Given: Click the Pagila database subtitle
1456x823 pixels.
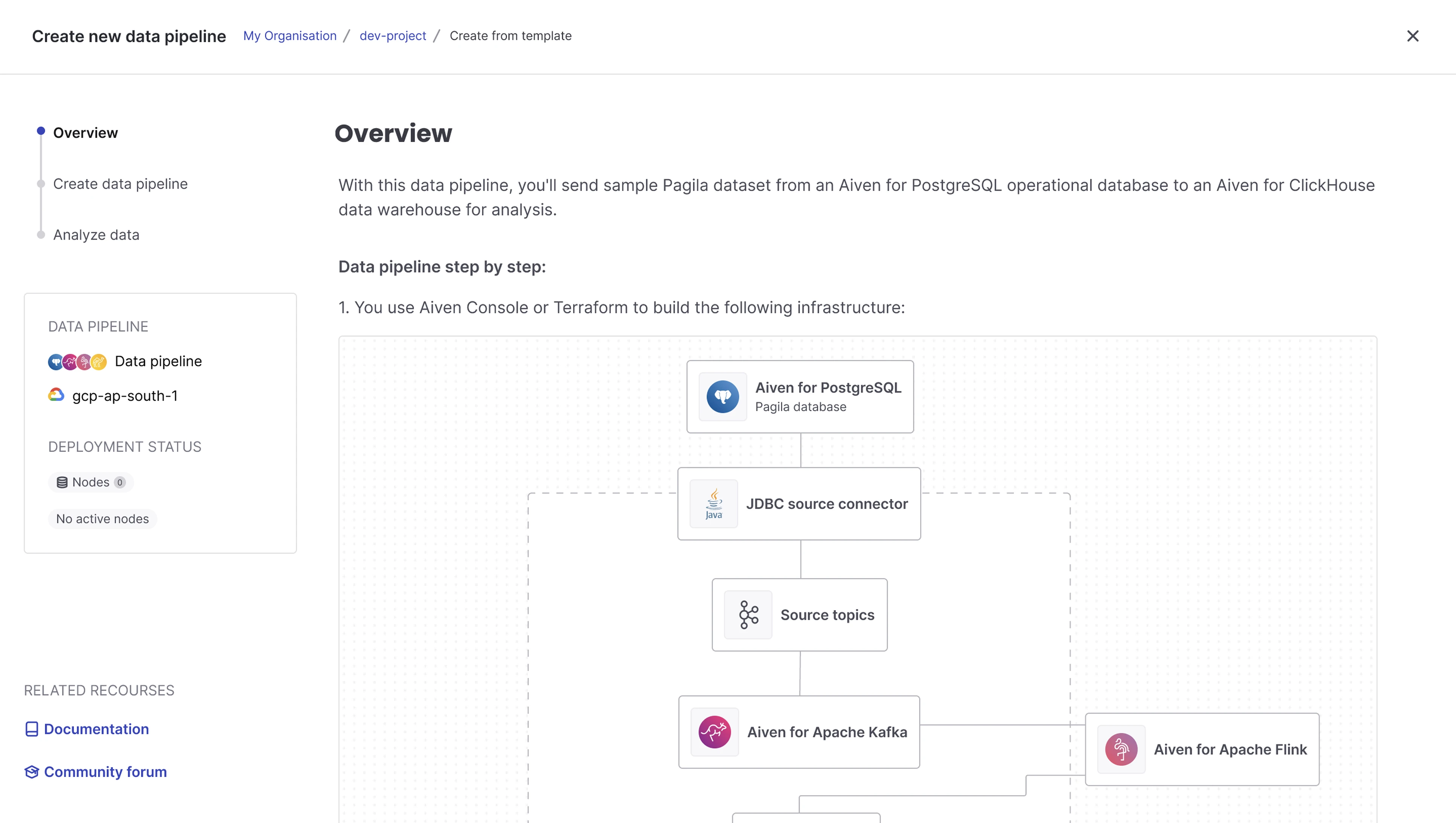Looking at the screenshot, I should [x=800, y=407].
